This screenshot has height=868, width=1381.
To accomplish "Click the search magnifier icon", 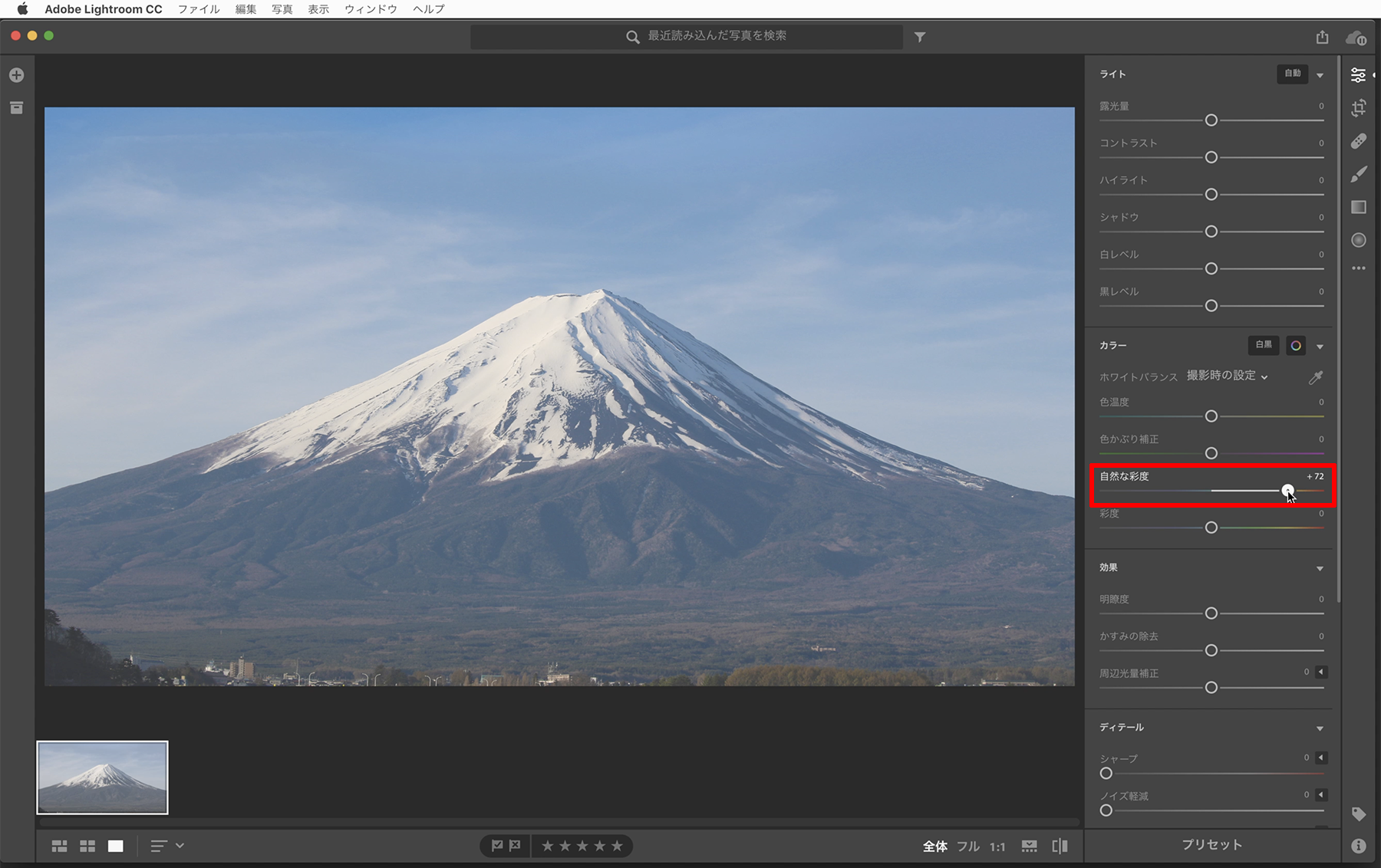I will (633, 37).
